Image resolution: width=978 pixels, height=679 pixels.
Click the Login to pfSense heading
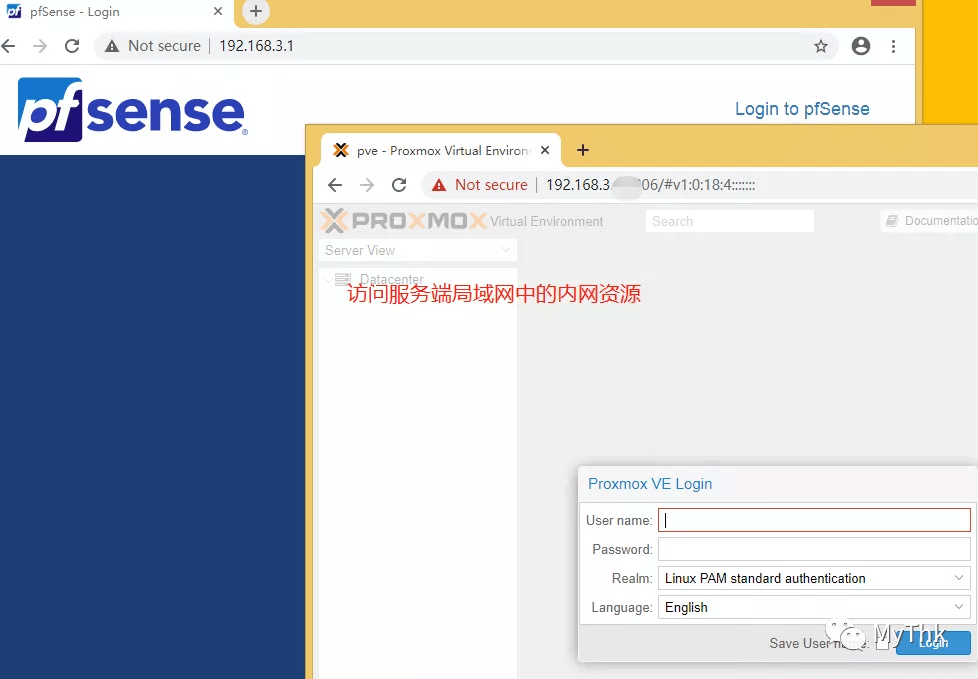pyautogui.click(x=802, y=109)
